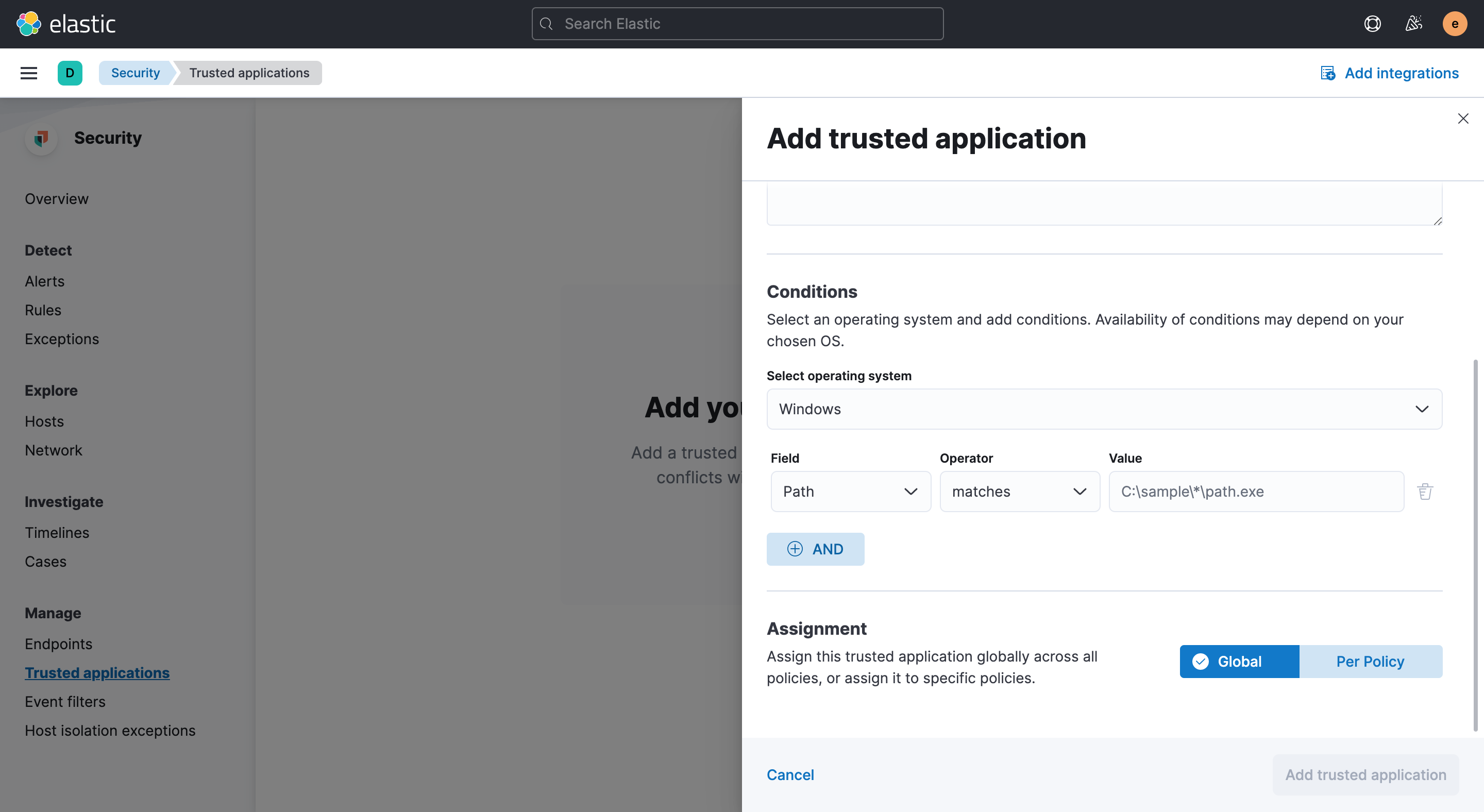Open the help menu lifebuoy icon
The width and height of the screenshot is (1484, 812).
click(x=1372, y=24)
